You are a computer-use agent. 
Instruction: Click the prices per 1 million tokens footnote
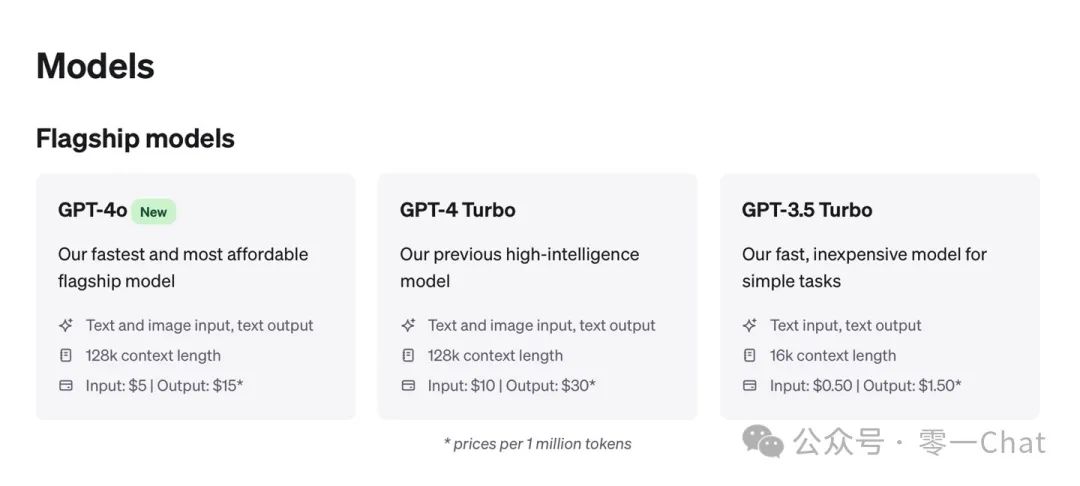click(537, 443)
